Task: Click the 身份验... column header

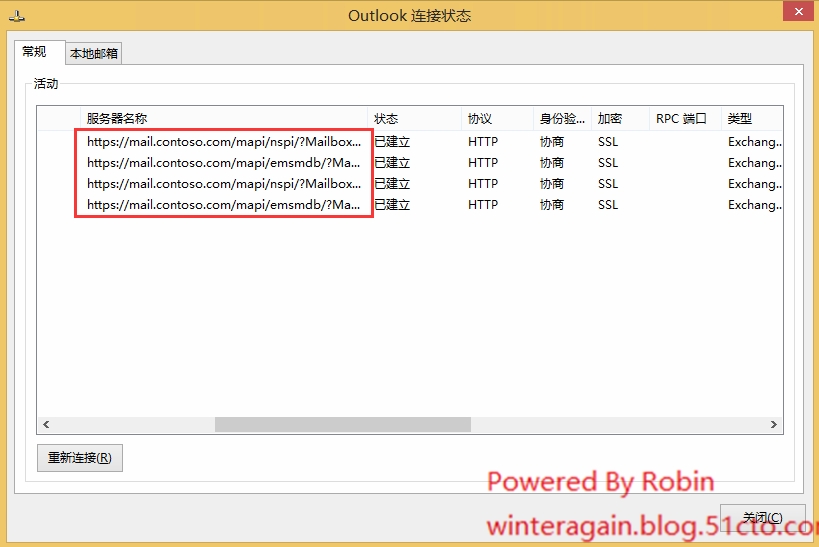Action: (563, 119)
